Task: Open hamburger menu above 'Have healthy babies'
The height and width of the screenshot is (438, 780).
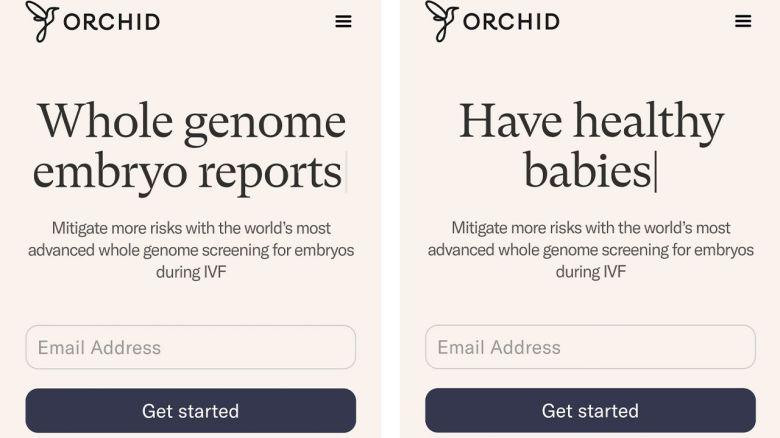Action: (x=743, y=21)
